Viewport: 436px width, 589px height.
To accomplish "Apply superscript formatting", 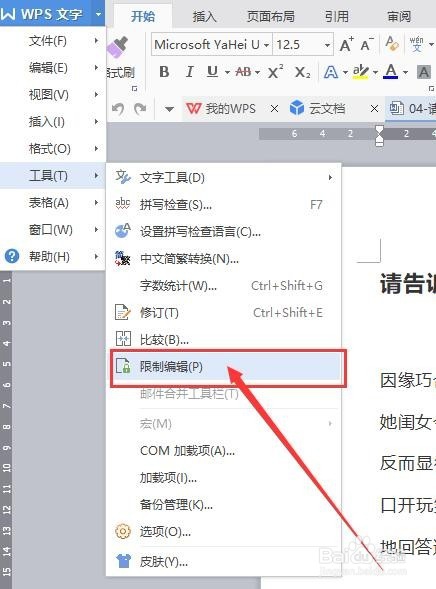I will point(275,71).
